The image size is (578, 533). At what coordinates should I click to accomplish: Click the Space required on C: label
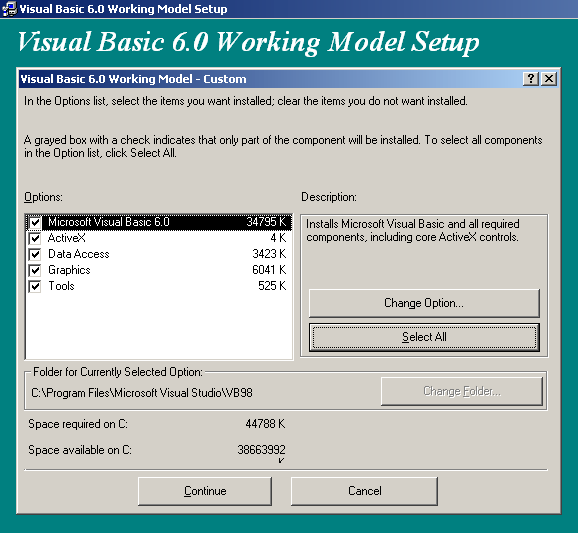(78, 424)
